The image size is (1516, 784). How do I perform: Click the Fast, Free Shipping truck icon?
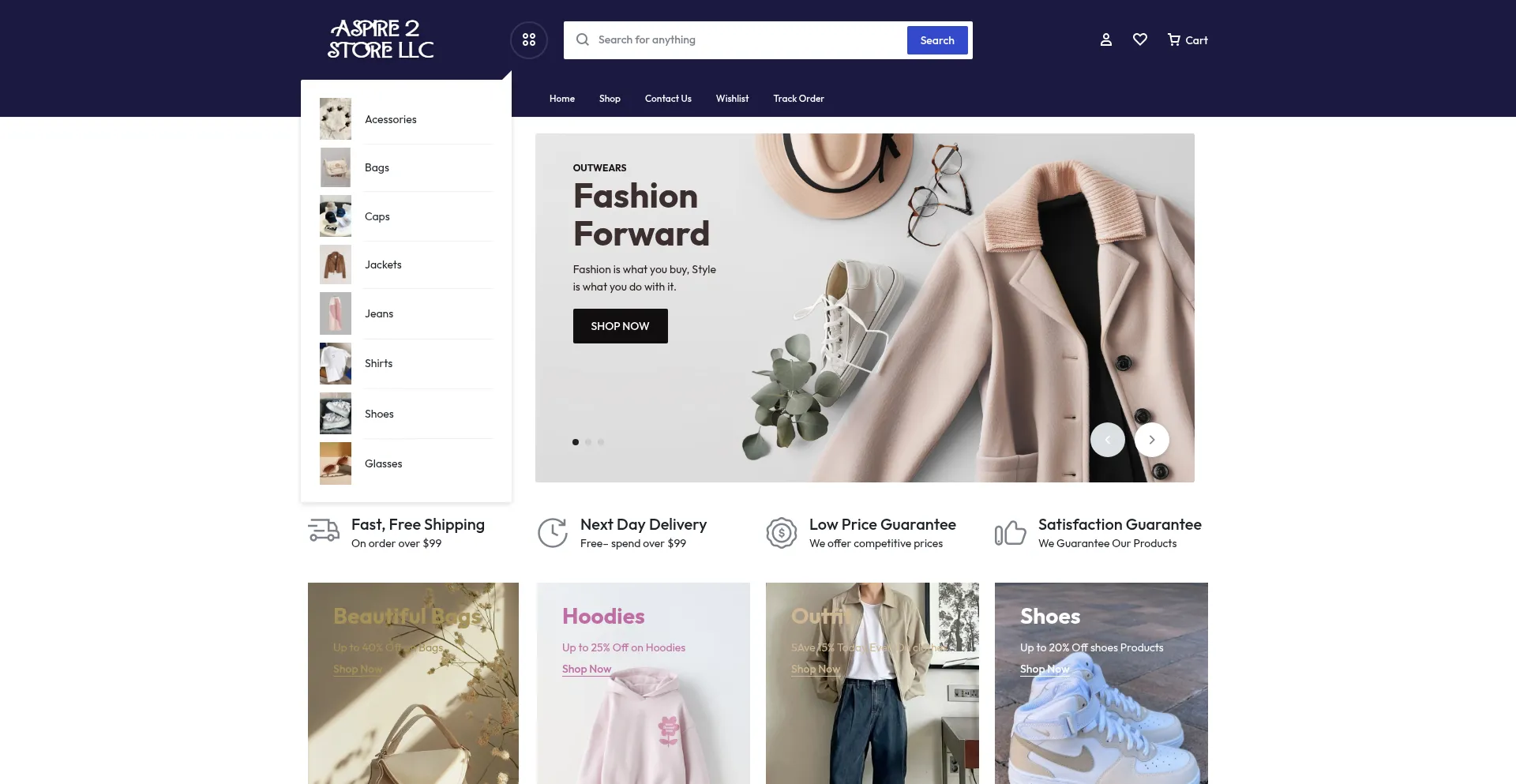324,531
